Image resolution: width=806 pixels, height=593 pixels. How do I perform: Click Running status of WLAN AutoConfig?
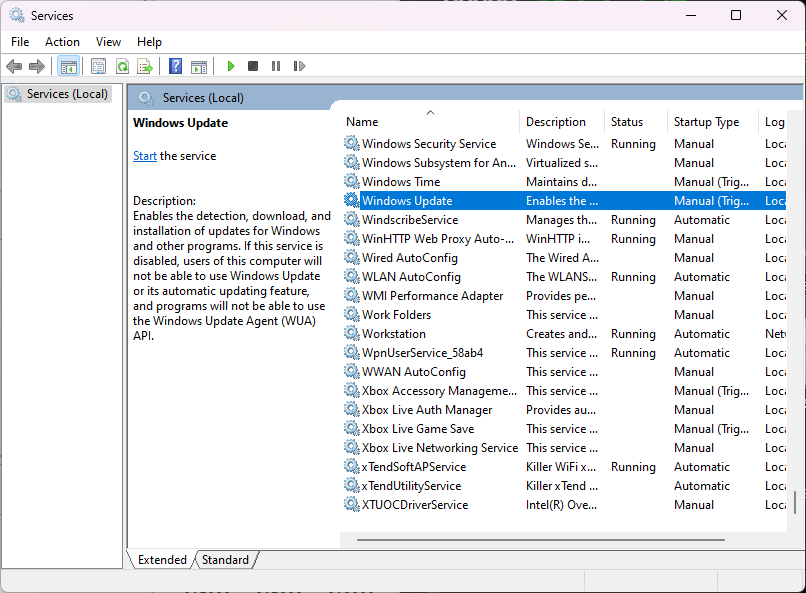click(633, 276)
